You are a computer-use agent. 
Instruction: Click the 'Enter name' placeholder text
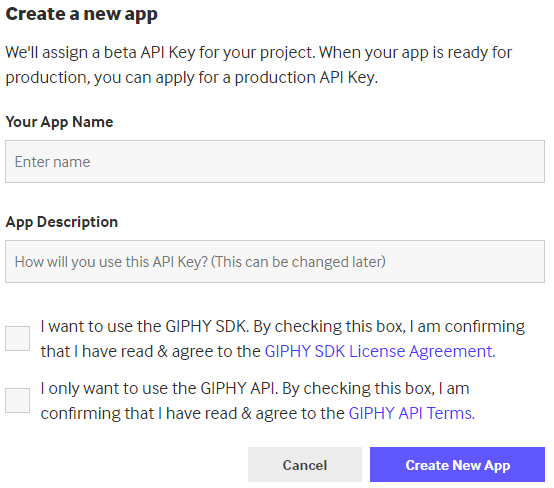[53, 162]
